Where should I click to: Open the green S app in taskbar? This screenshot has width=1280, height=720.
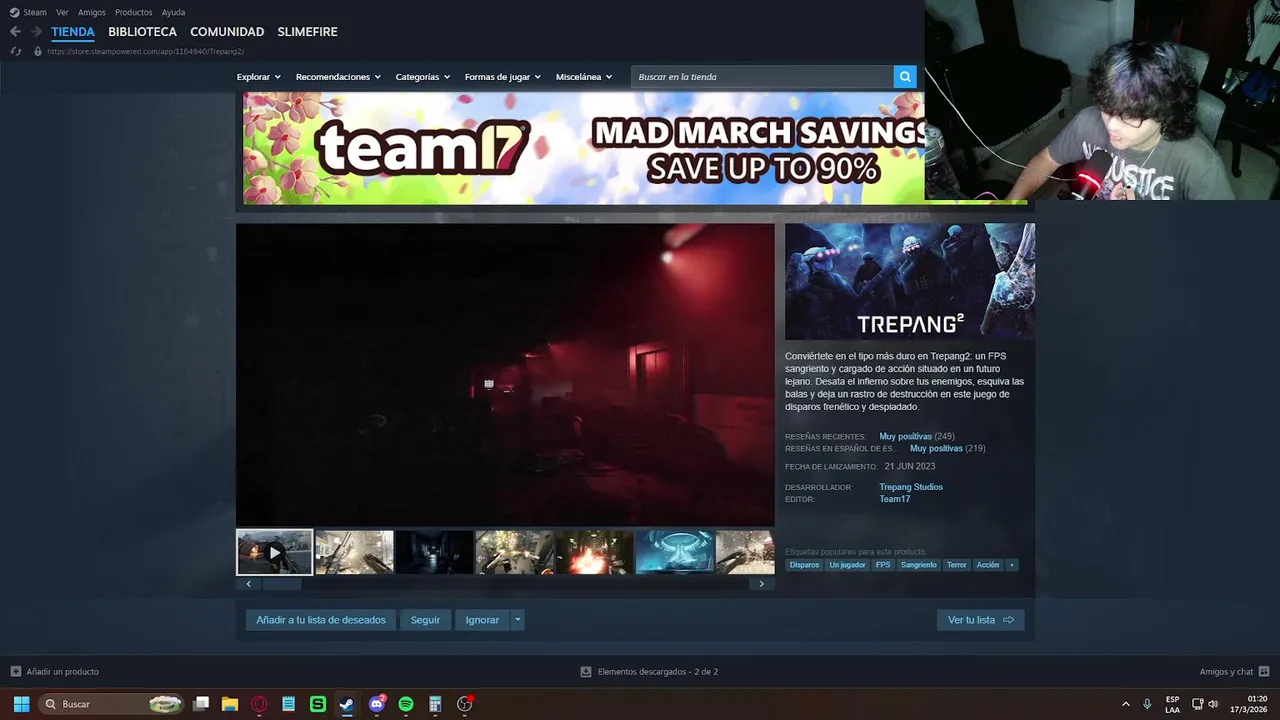pos(318,704)
